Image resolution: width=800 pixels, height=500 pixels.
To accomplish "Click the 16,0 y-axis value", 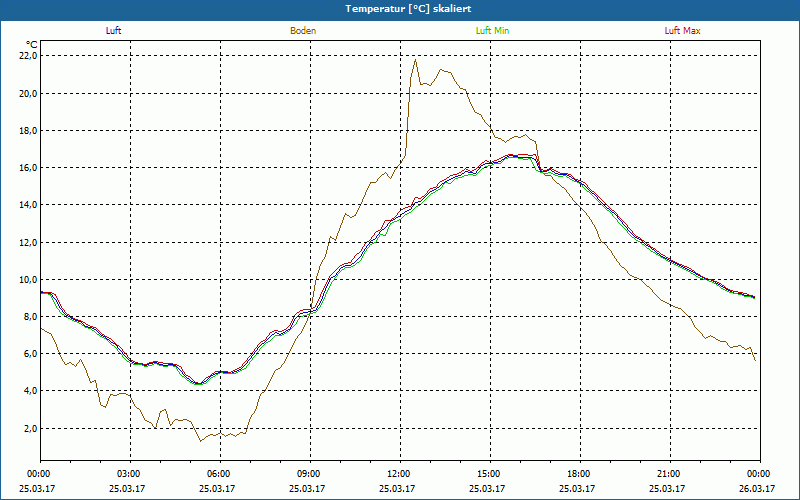I will [x=29, y=168].
